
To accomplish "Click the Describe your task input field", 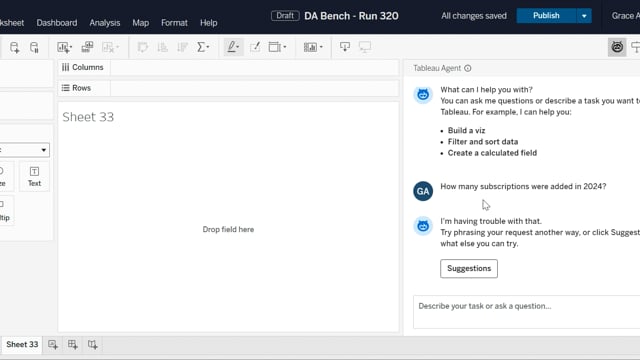I will point(527,312).
